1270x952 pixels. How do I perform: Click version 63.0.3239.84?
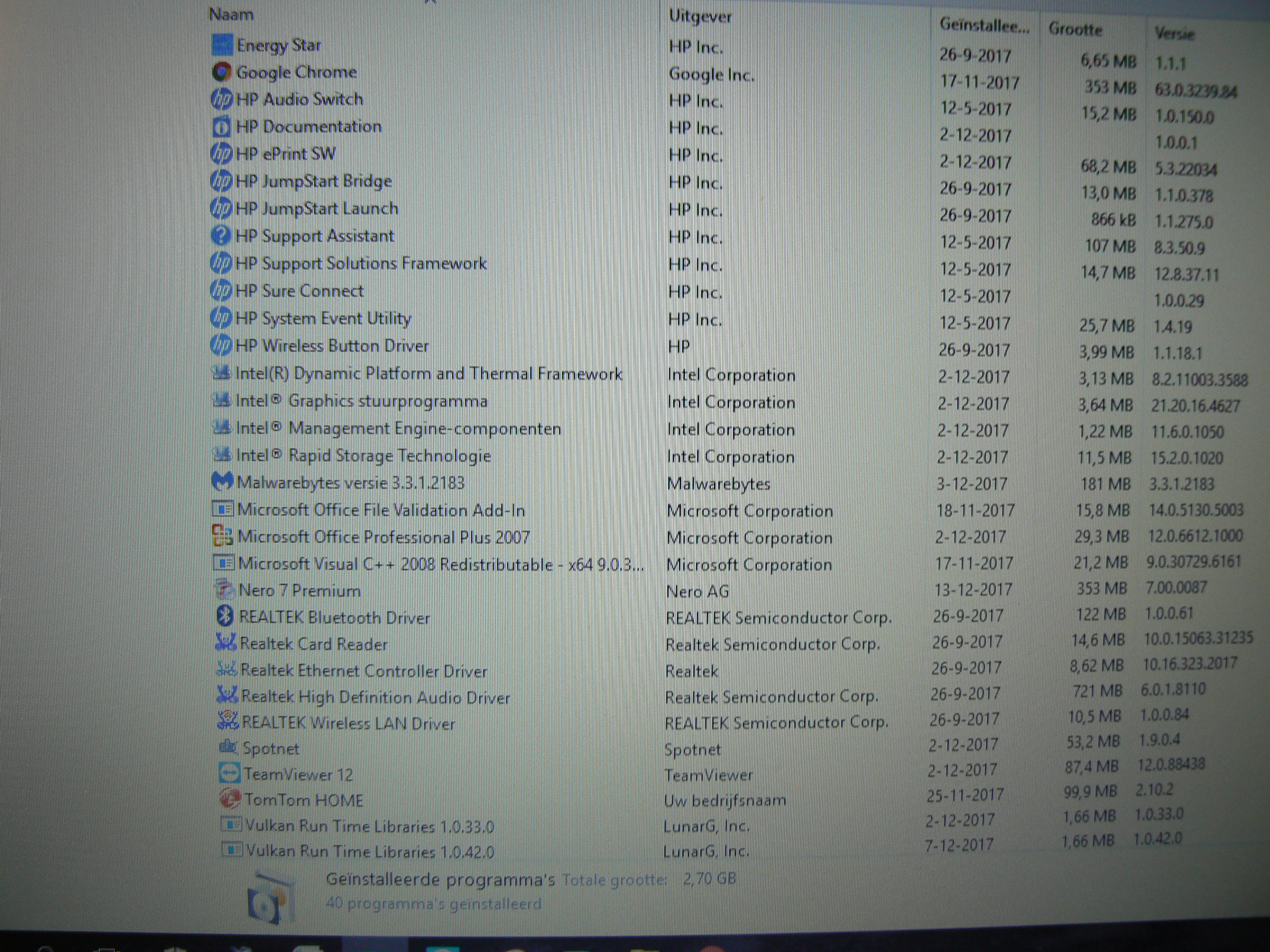point(1196,91)
